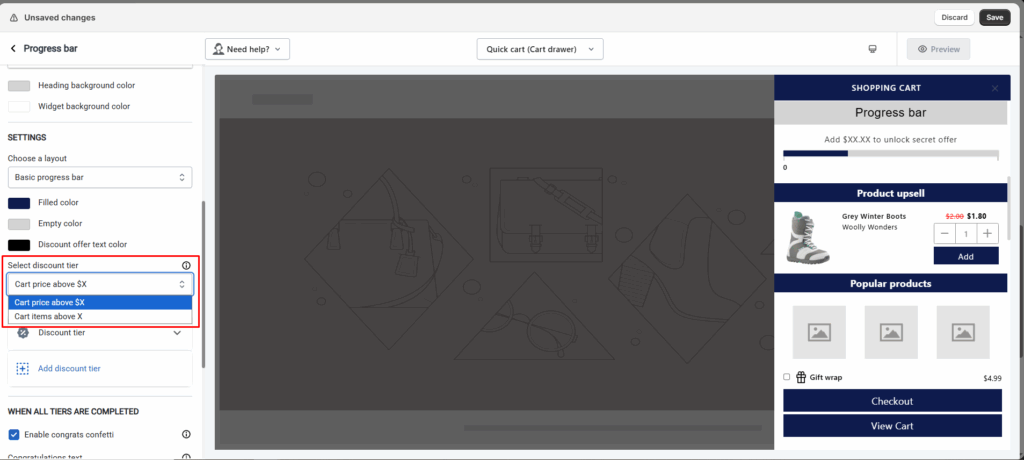Check the Gift wrap checkbox

pos(787,377)
